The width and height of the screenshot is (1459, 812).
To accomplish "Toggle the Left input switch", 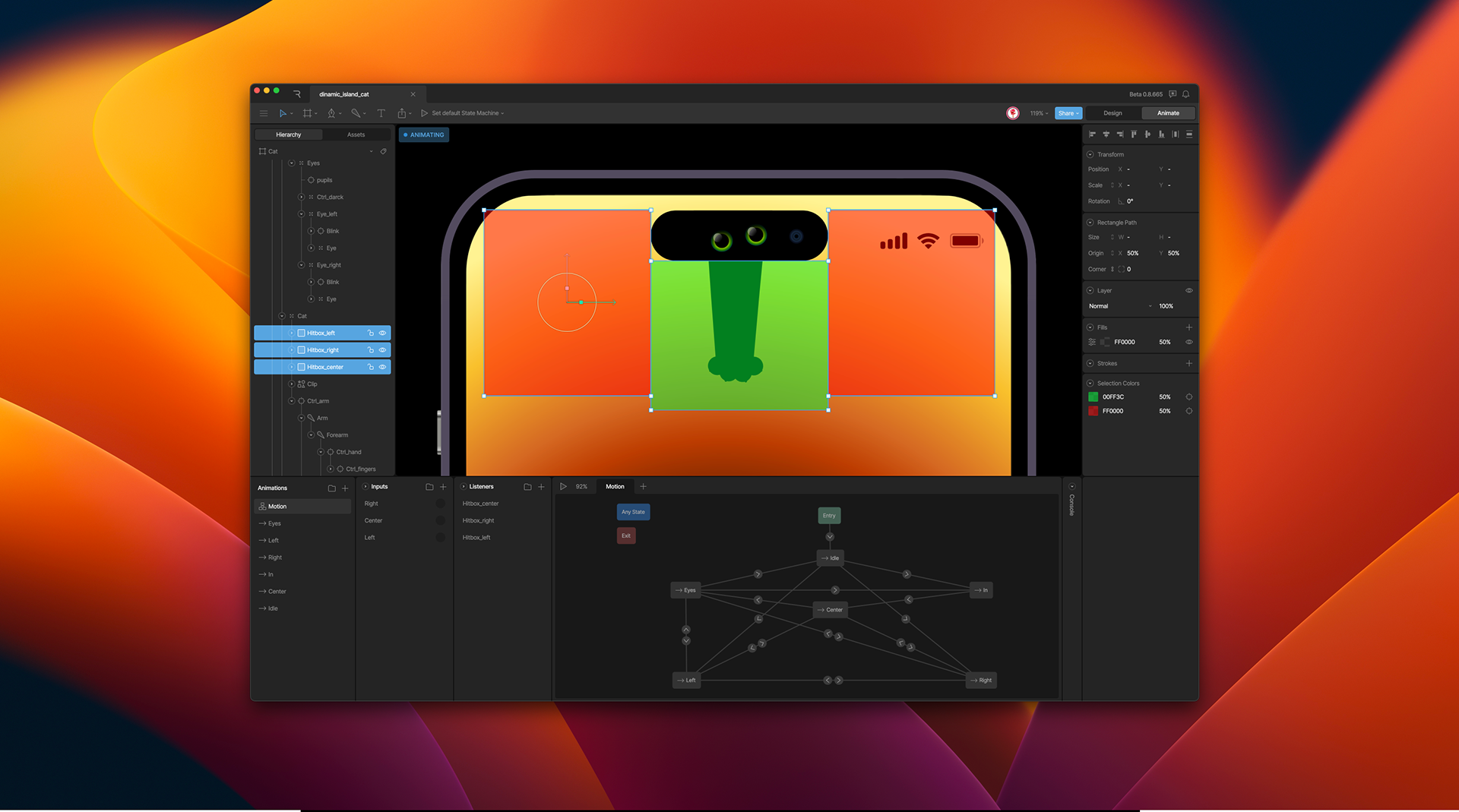I will pos(440,538).
